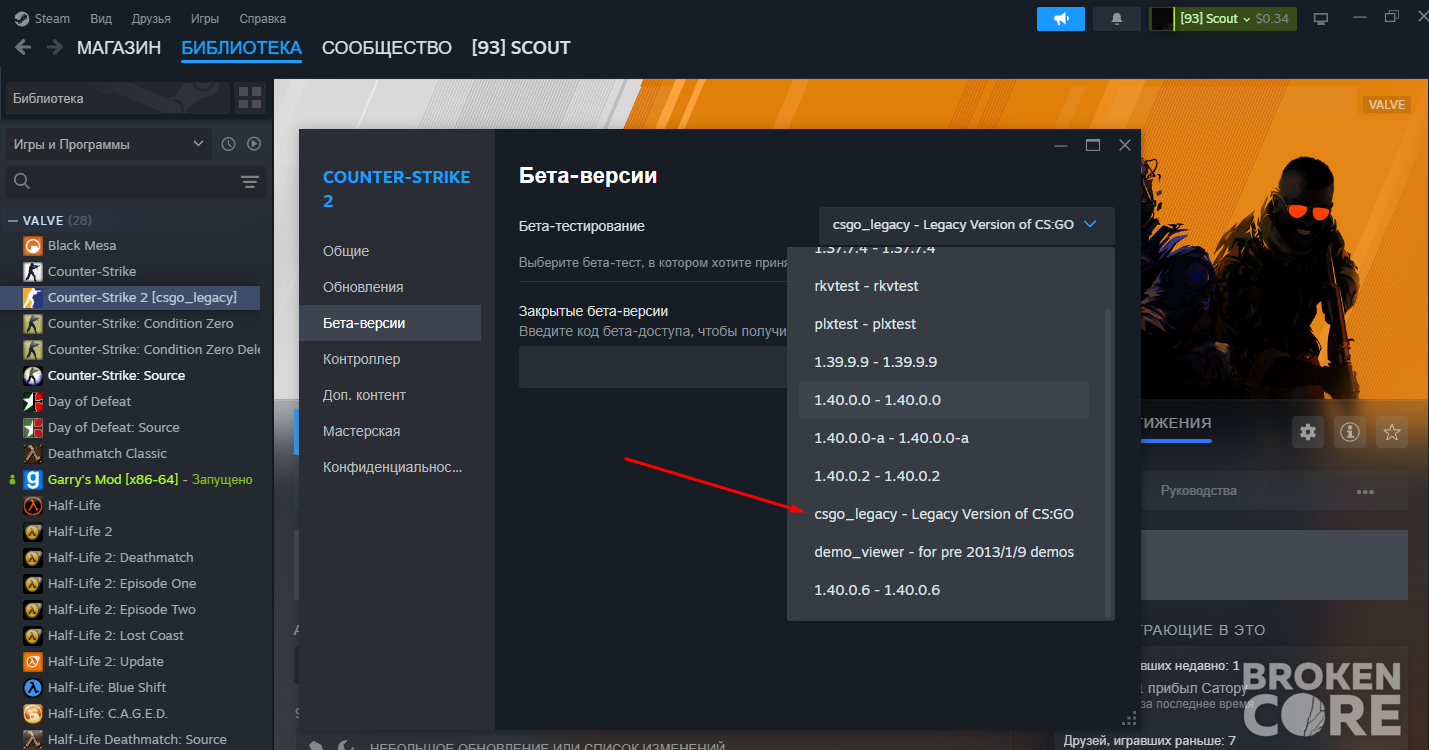Screen dimensions: 1429x750
Task: Open Библиотека home button
Action: point(117,98)
